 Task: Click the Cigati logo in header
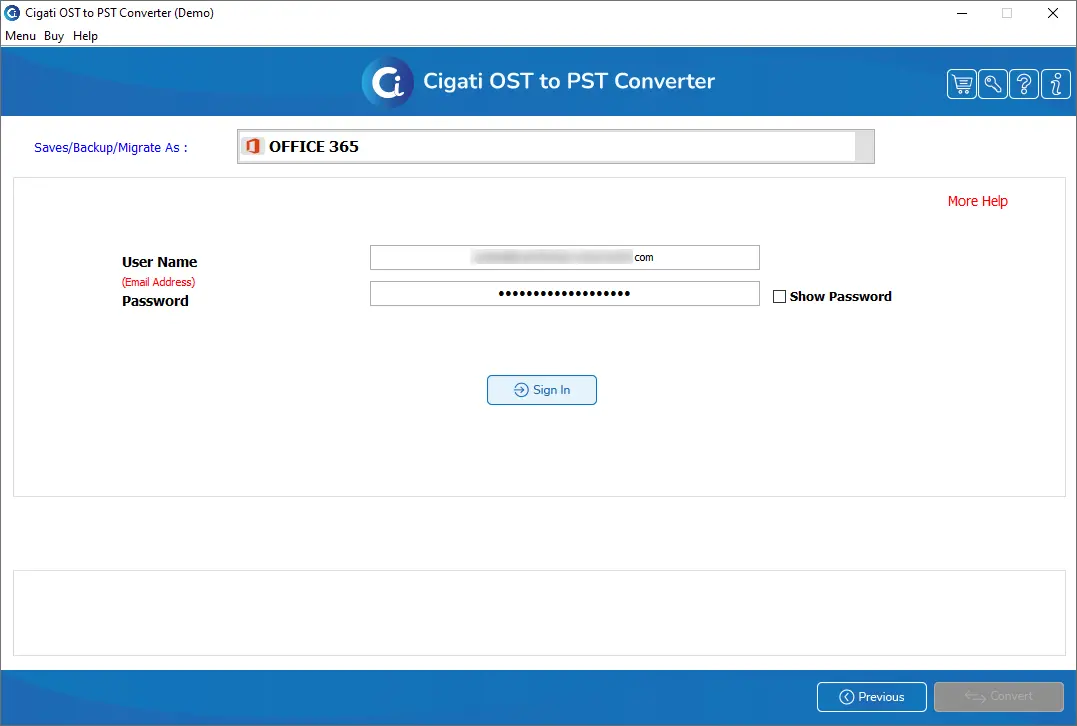(x=388, y=82)
